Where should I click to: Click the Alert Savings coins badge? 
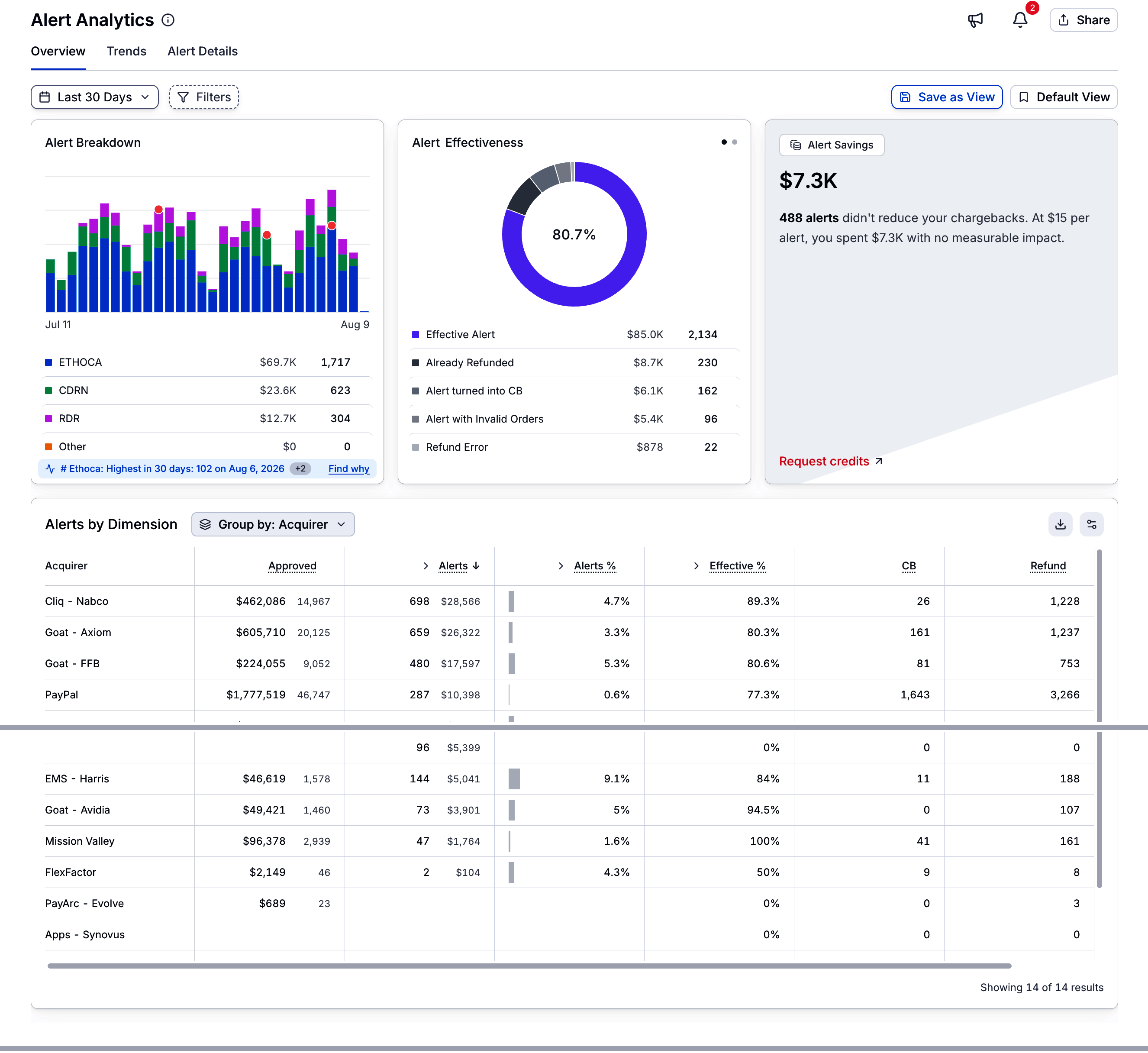(831, 145)
